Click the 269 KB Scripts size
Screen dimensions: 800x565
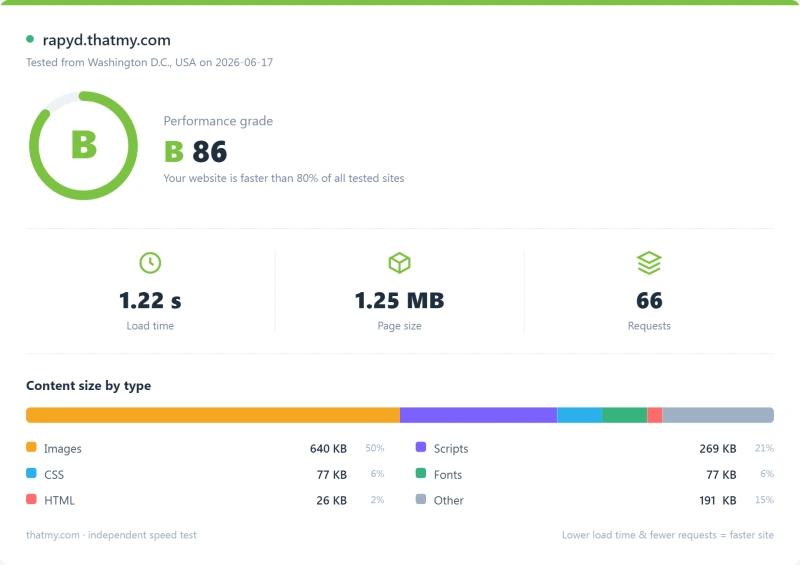718,449
